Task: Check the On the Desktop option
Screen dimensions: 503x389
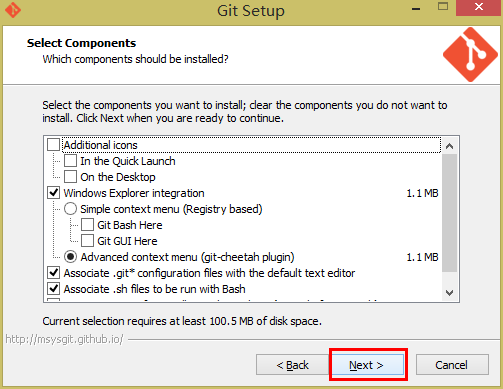Action: point(70,177)
